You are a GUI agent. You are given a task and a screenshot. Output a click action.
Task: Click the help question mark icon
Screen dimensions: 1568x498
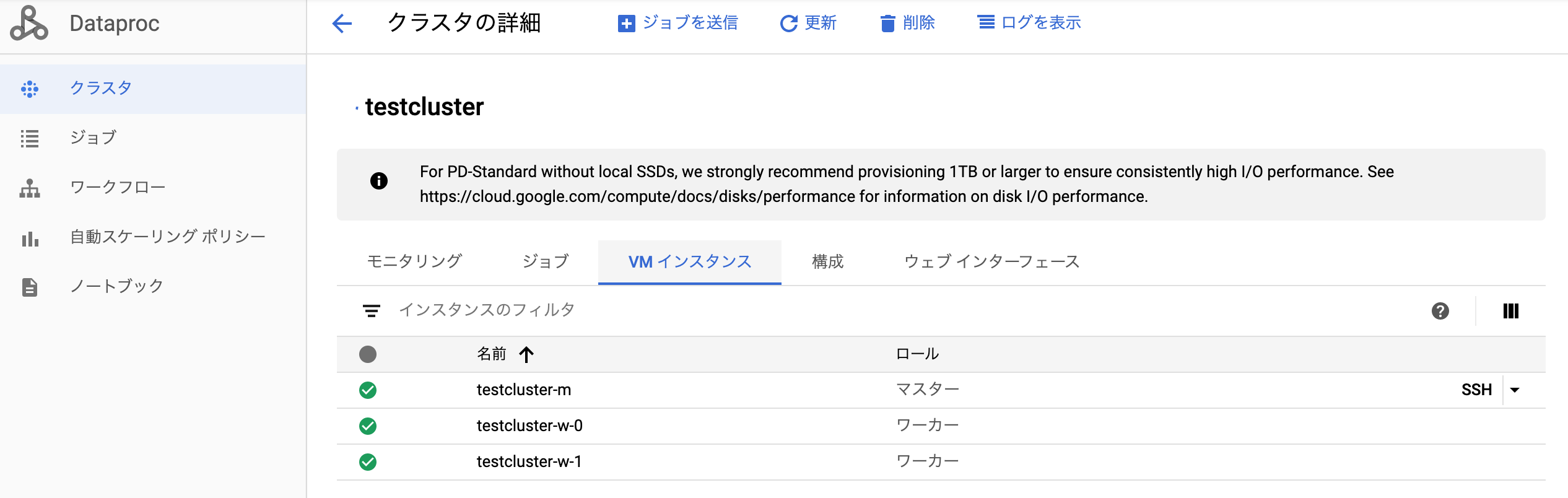(x=1440, y=311)
